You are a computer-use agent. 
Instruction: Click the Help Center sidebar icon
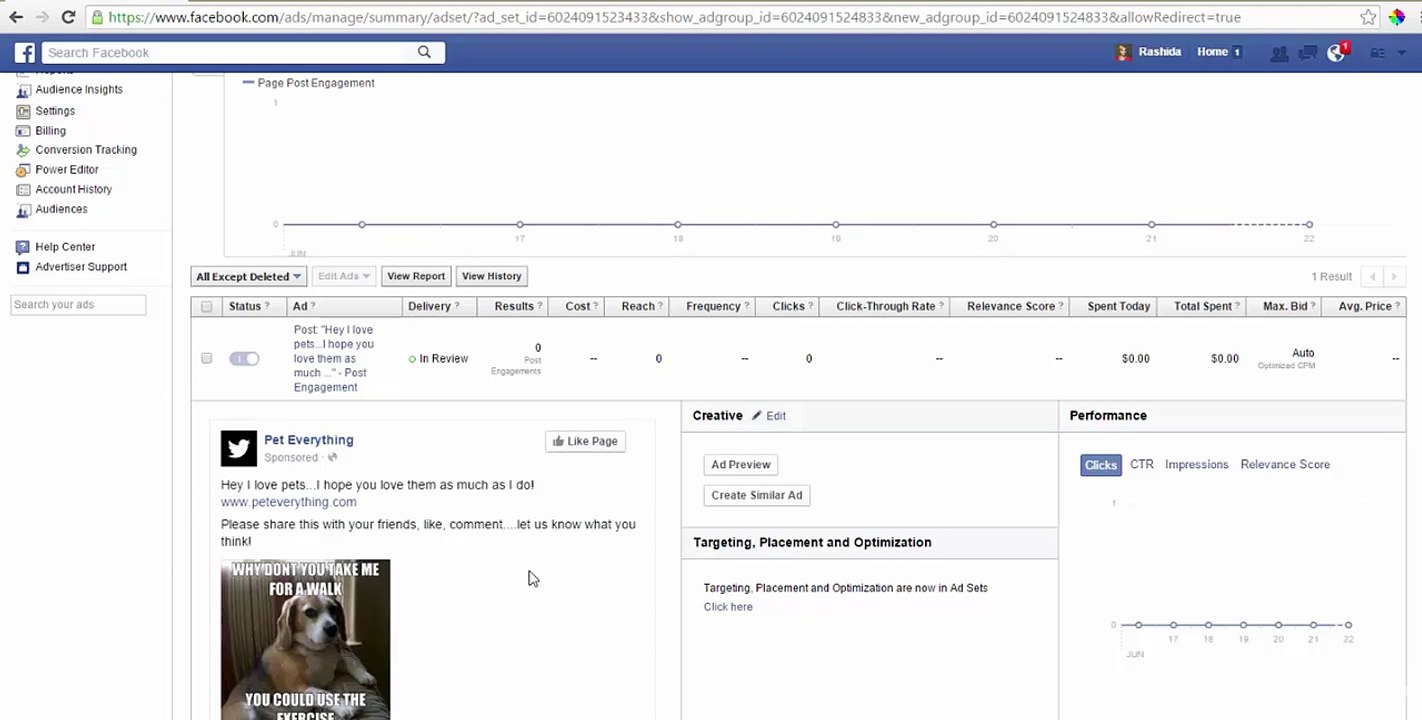point(23,247)
